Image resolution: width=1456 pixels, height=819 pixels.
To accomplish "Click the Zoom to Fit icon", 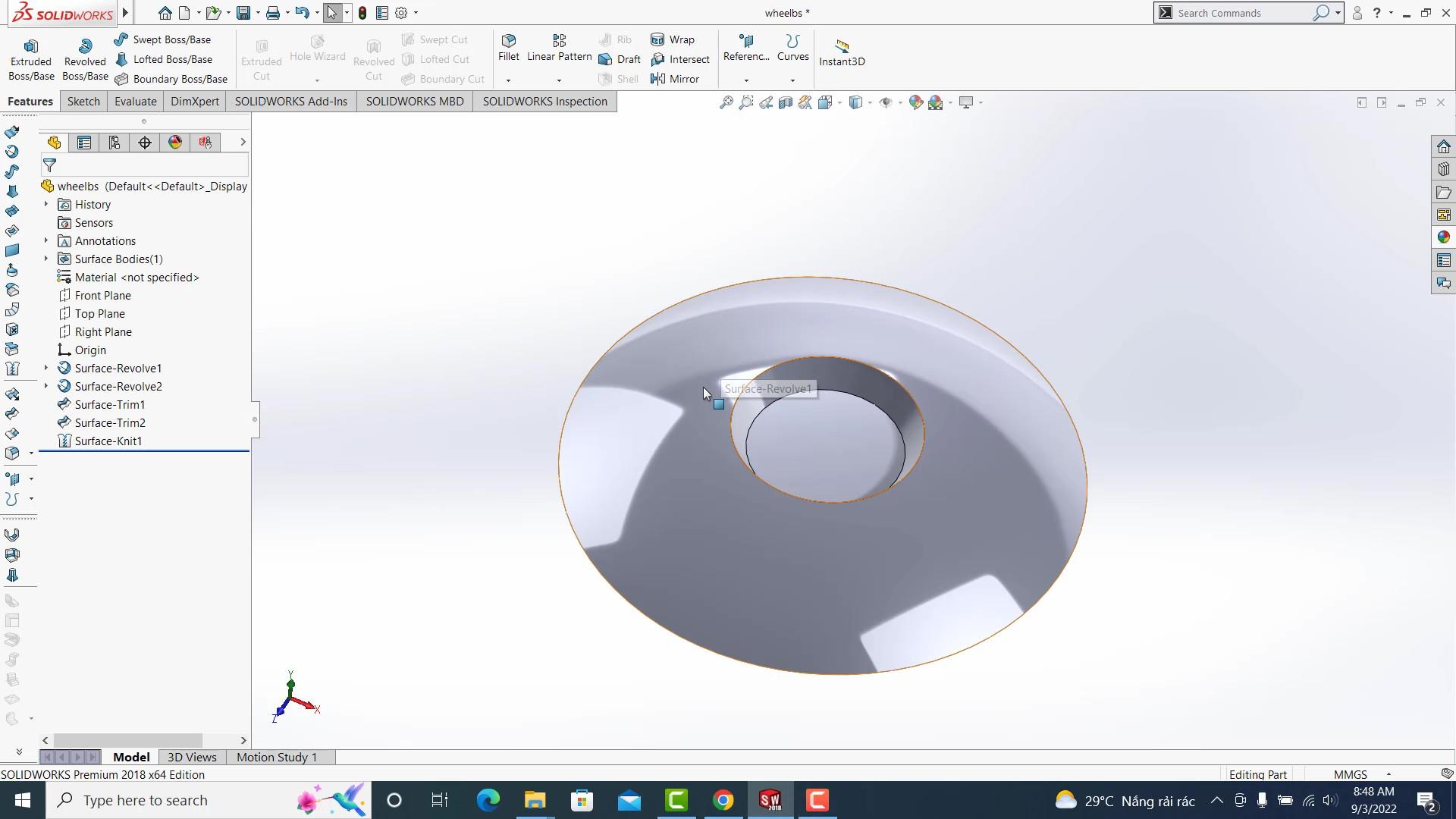I will (x=727, y=102).
